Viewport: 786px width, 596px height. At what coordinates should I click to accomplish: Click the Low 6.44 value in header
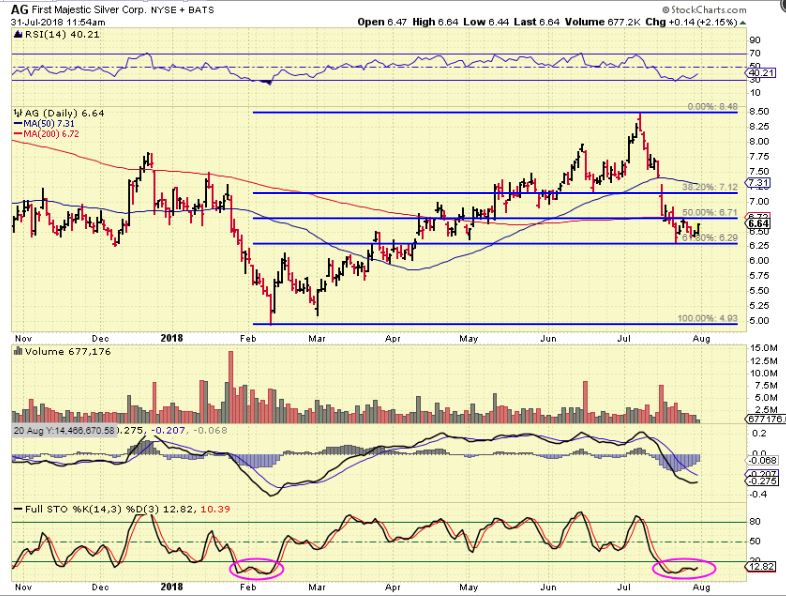click(485, 22)
